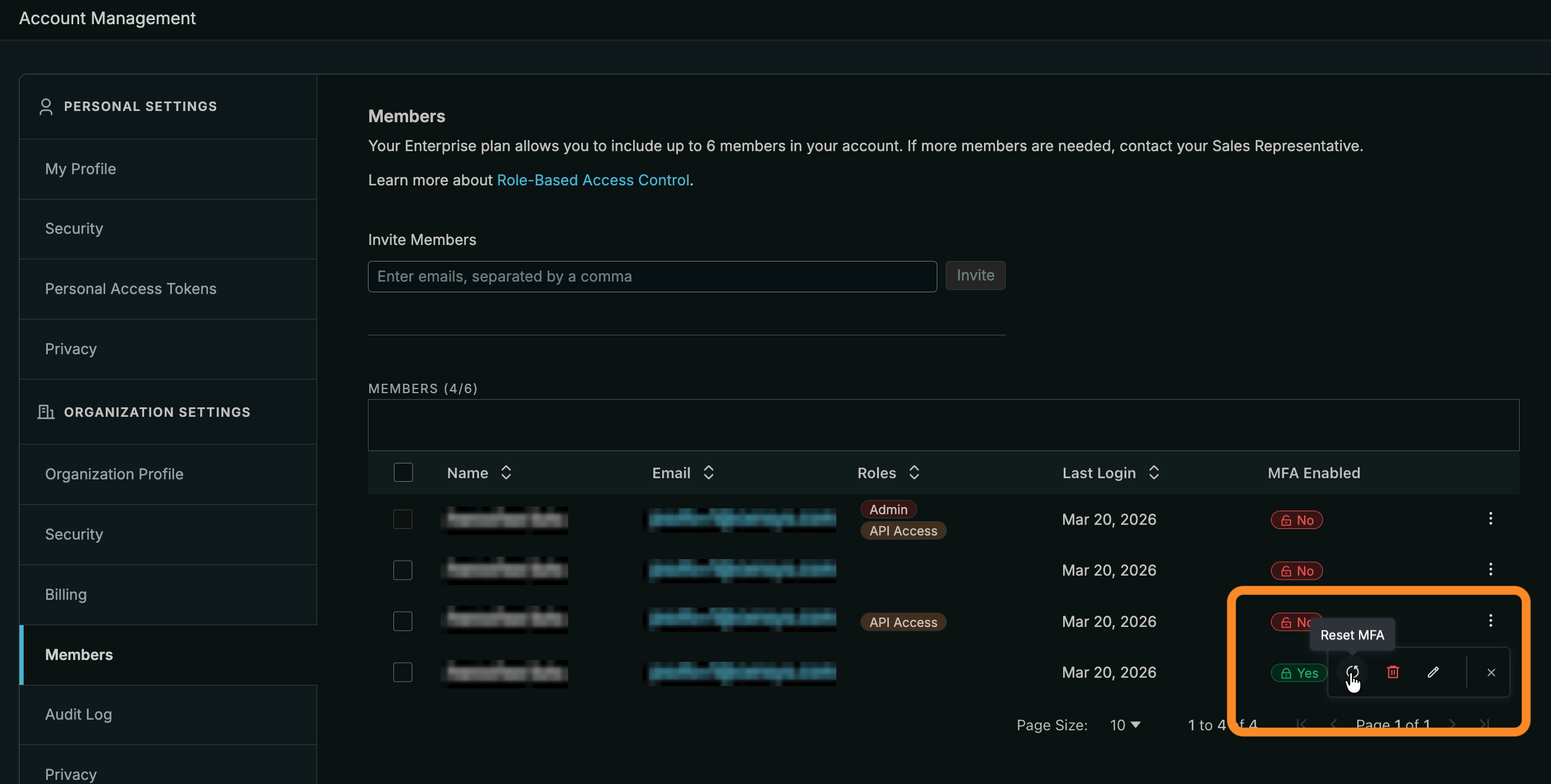Focus the invite emails input field
The height and width of the screenshot is (784, 1551).
(x=651, y=276)
